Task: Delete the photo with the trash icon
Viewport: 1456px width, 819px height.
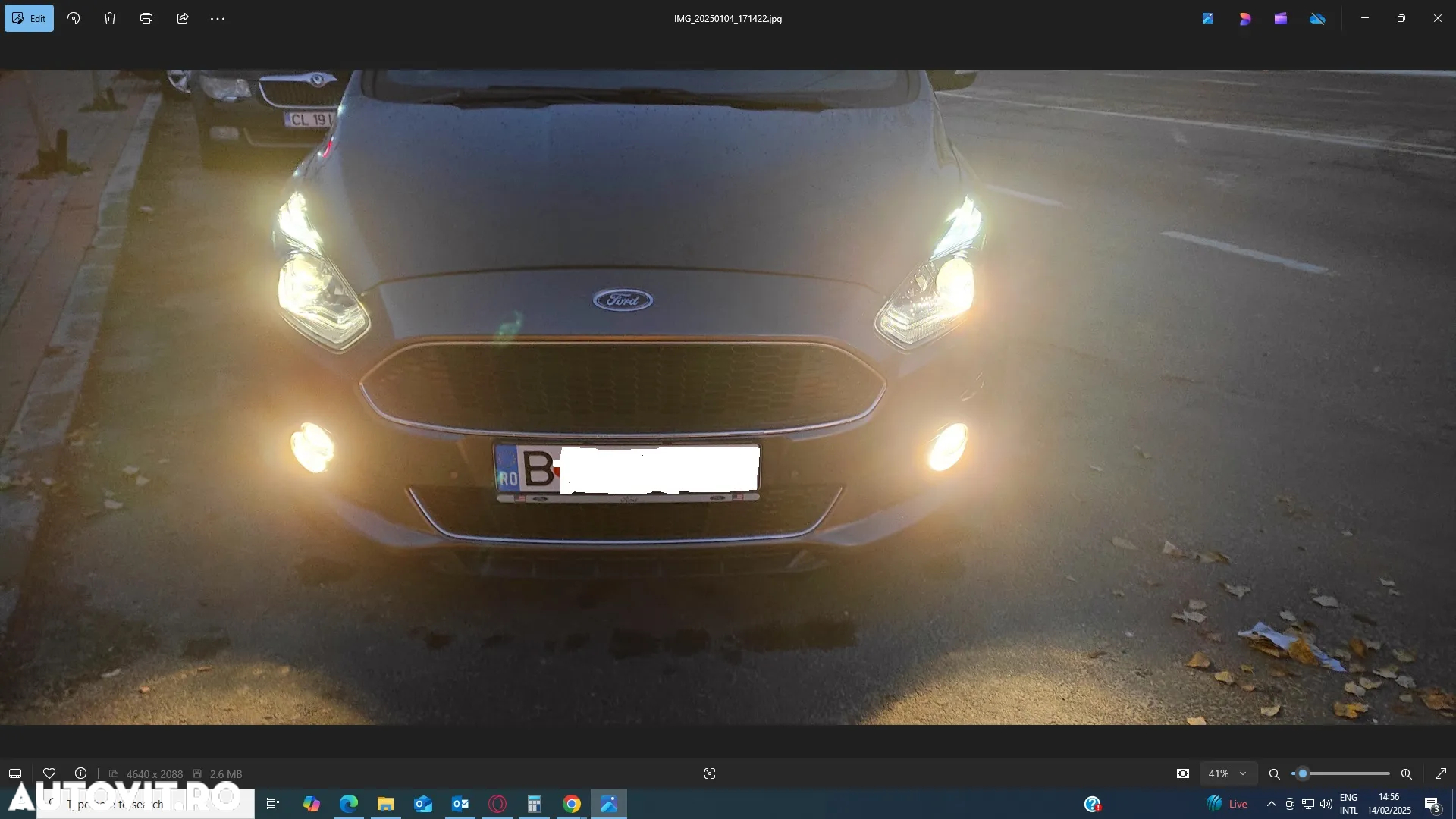Action: click(110, 18)
